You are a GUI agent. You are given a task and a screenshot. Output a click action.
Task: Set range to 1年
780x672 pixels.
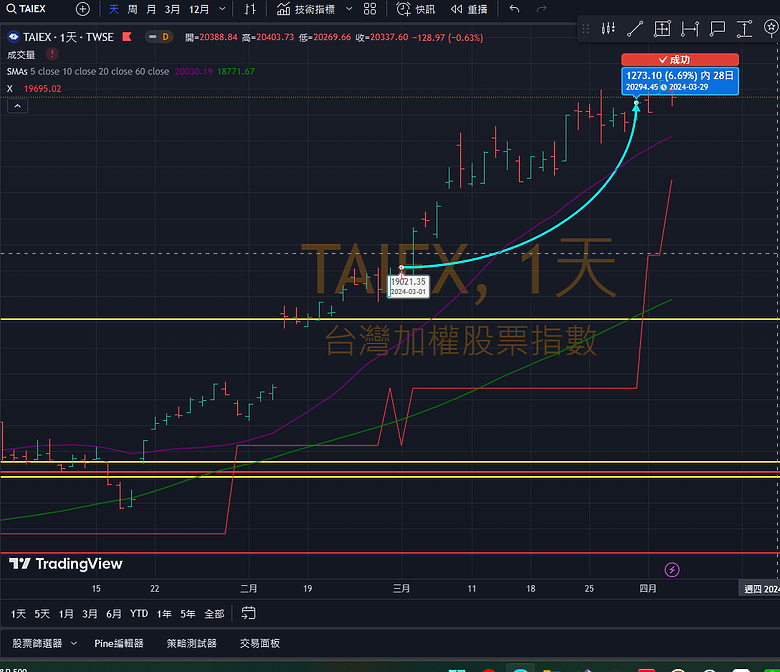coord(164,614)
